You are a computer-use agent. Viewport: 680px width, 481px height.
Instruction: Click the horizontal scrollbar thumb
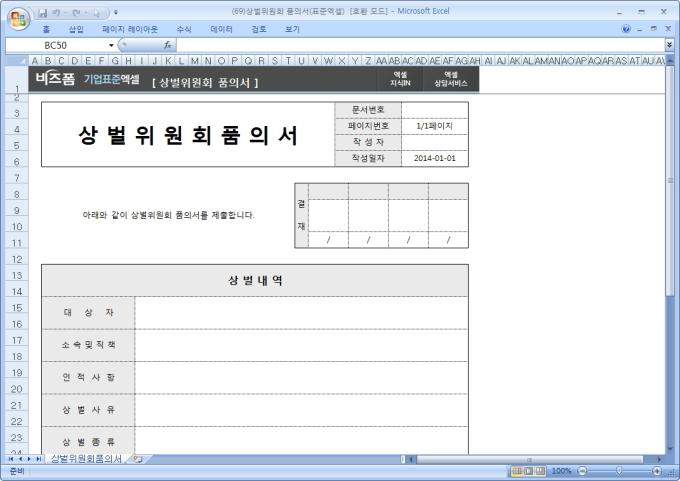529,459
